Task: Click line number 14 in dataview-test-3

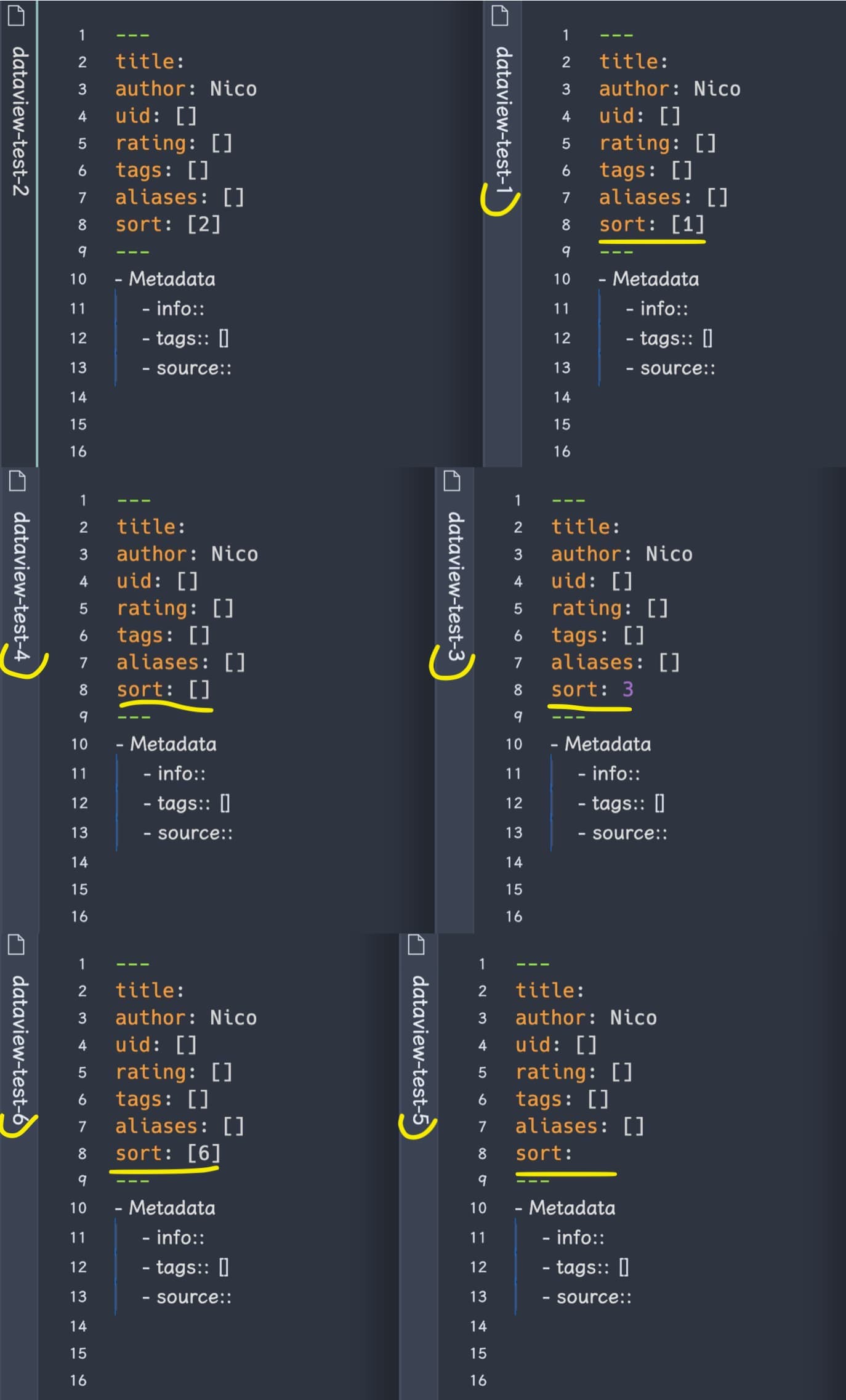Action: (x=514, y=862)
